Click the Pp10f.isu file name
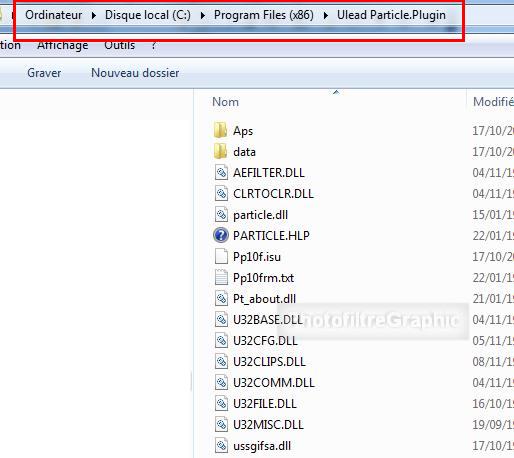The height and width of the screenshot is (458, 514). coord(257,257)
